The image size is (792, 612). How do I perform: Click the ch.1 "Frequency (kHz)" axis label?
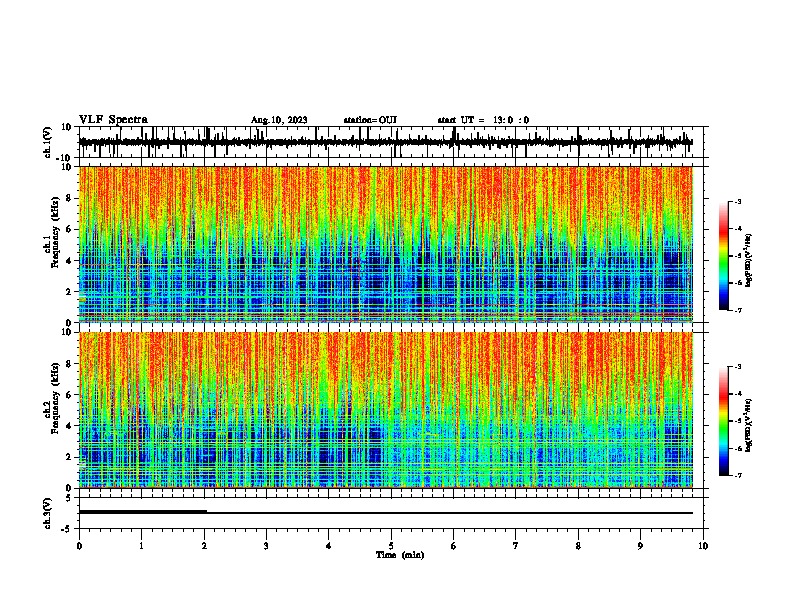coord(55,233)
